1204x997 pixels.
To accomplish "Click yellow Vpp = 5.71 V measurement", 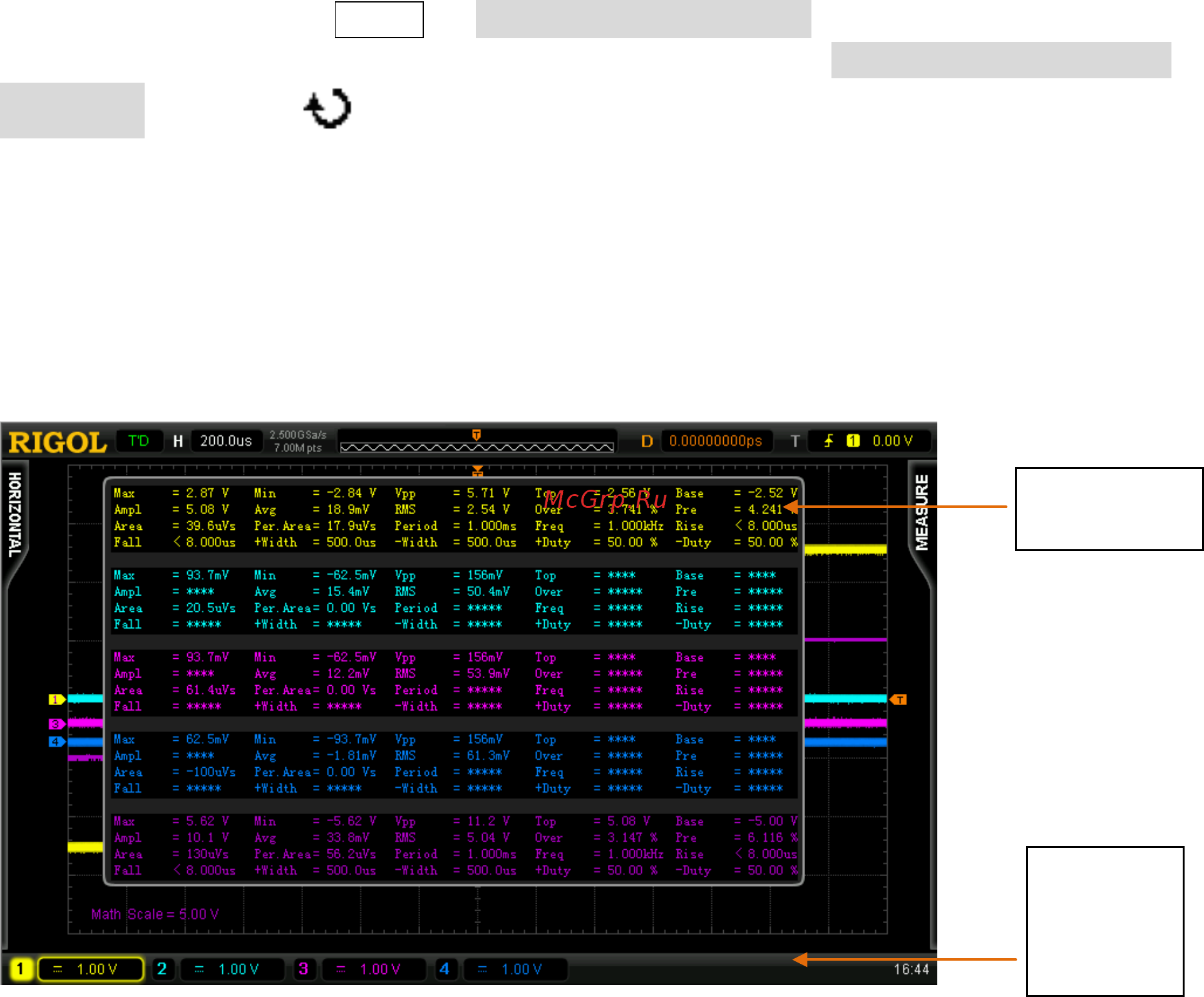I will (x=452, y=493).
